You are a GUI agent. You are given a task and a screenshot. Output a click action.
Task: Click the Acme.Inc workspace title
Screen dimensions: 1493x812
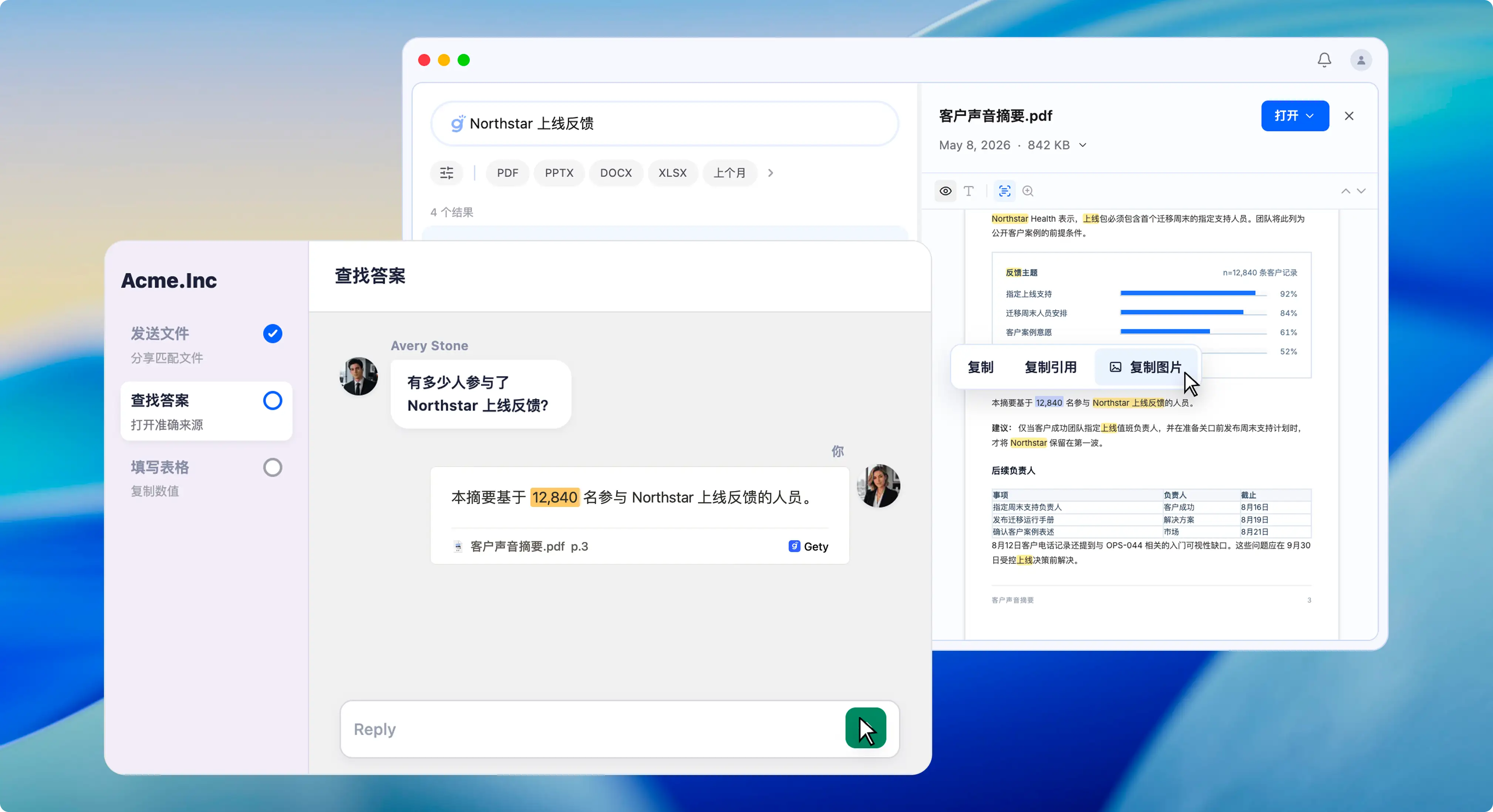pos(169,280)
